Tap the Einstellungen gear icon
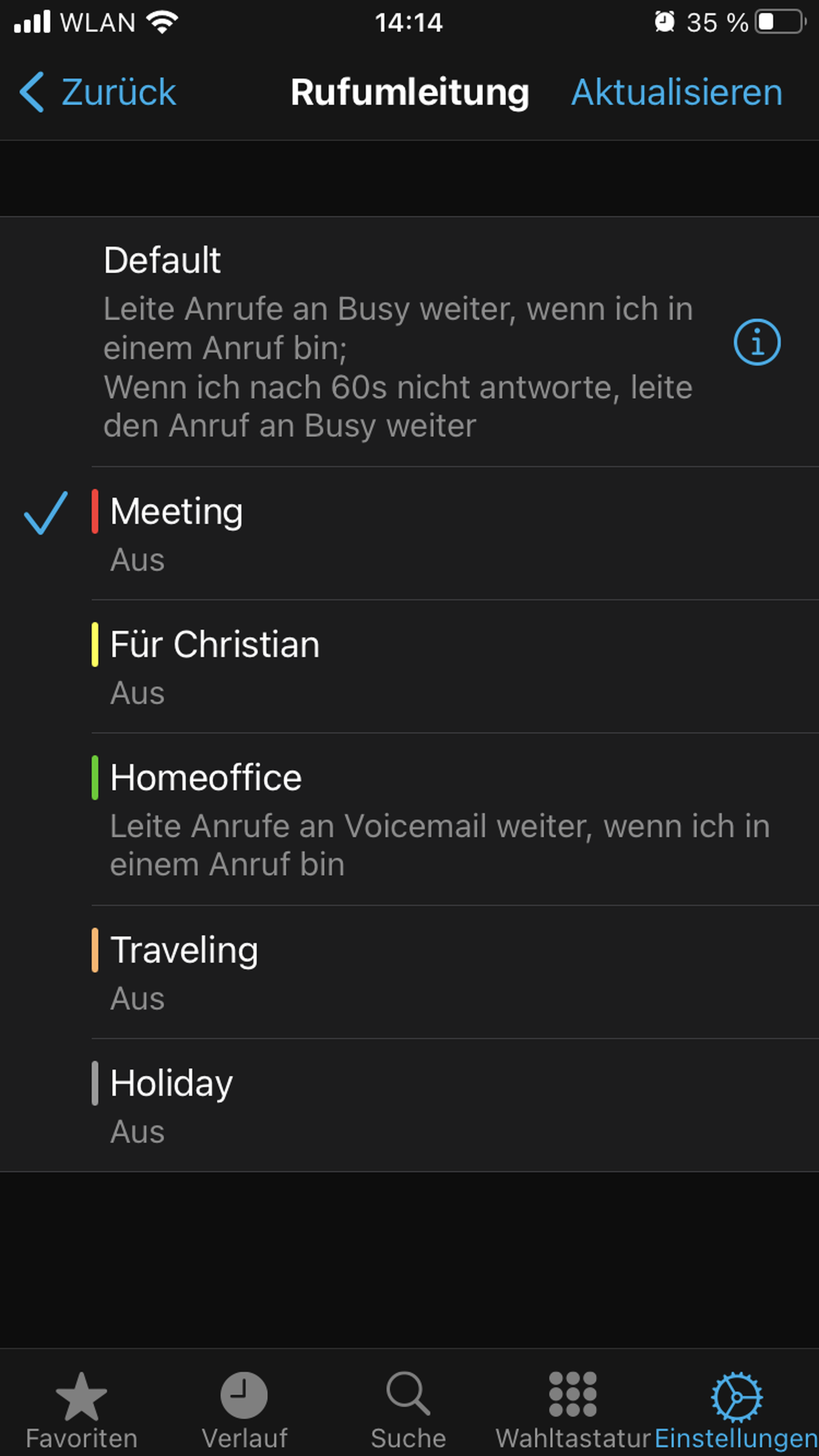Viewport: 819px width, 1456px height. click(736, 1396)
